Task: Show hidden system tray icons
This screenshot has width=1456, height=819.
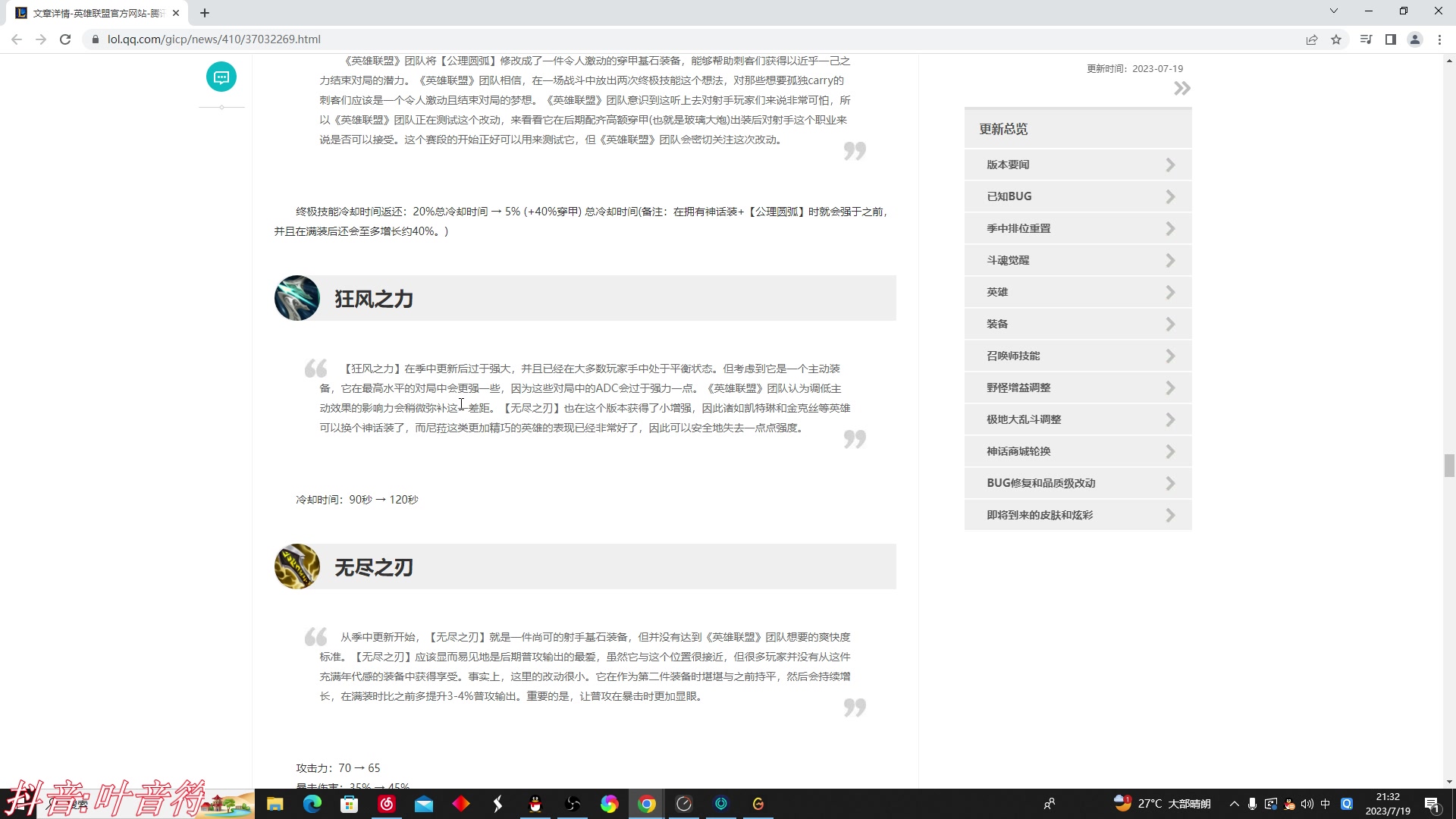Action: coord(1234,804)
